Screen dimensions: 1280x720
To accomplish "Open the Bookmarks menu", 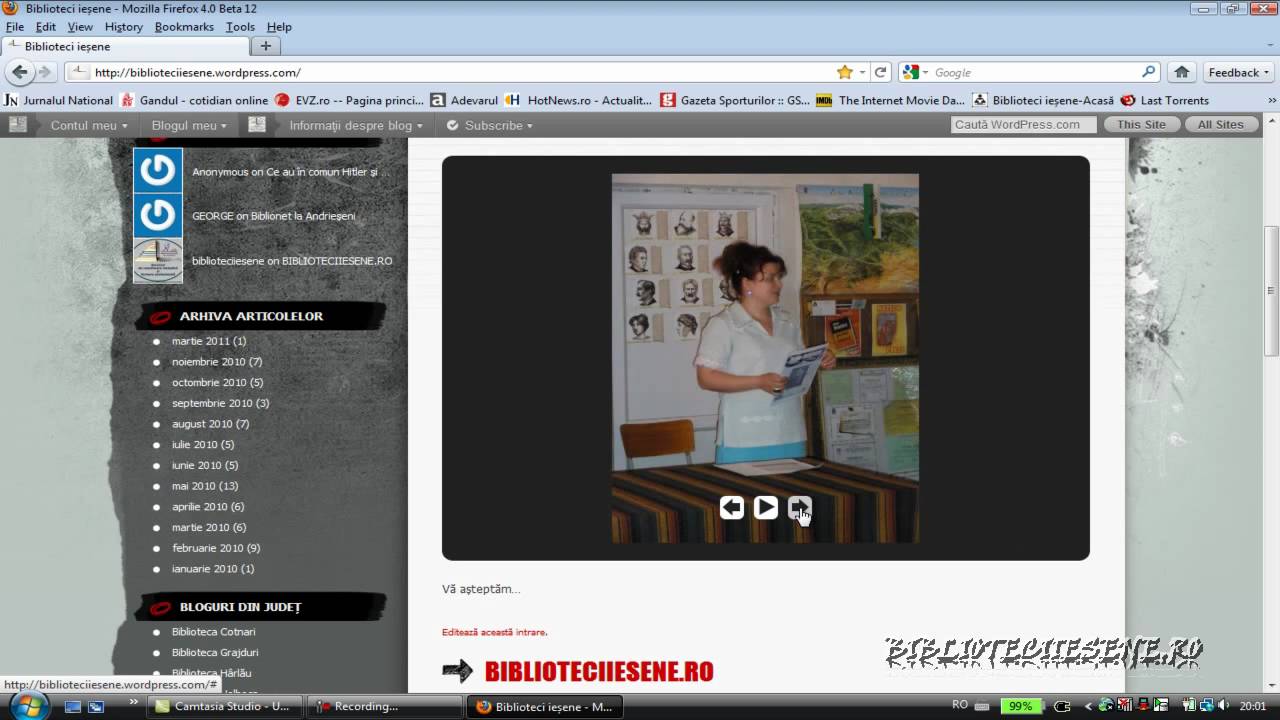I will click(x=184, y=27).
